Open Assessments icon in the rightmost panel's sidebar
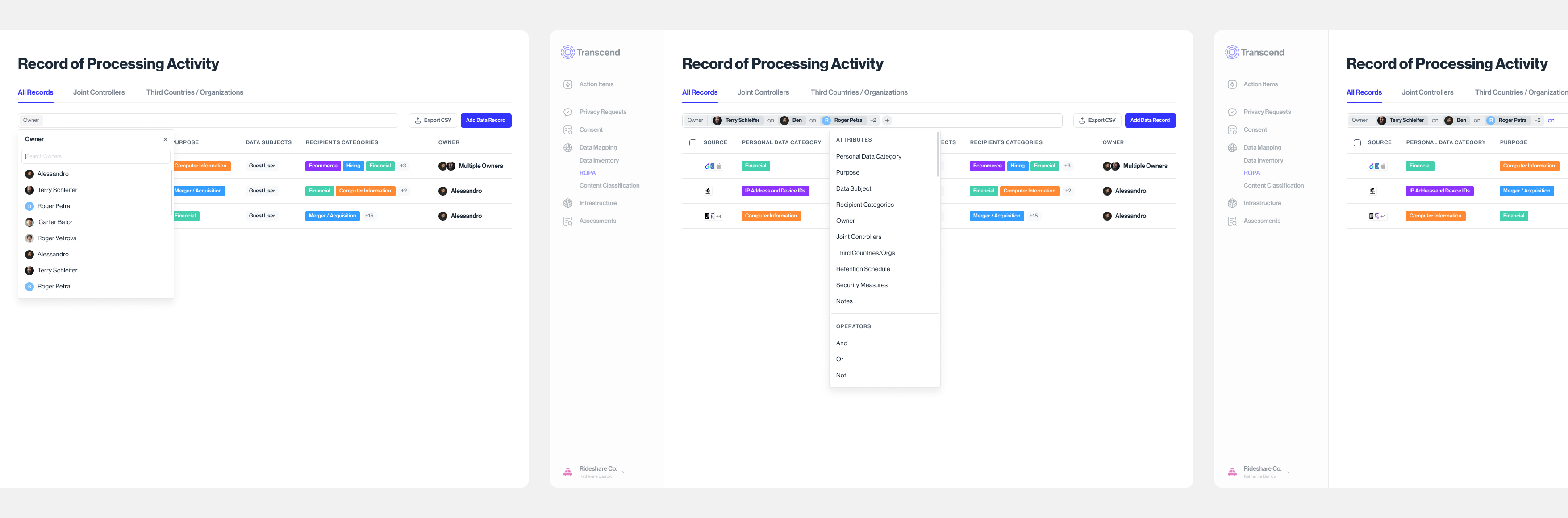The image size is (1568, 518). (x=1232, y=221)
